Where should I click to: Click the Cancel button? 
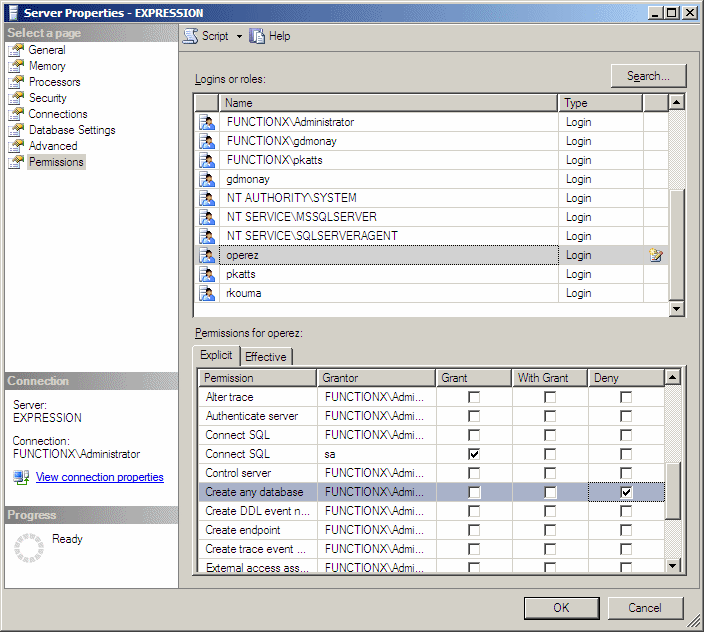point(645,608)
